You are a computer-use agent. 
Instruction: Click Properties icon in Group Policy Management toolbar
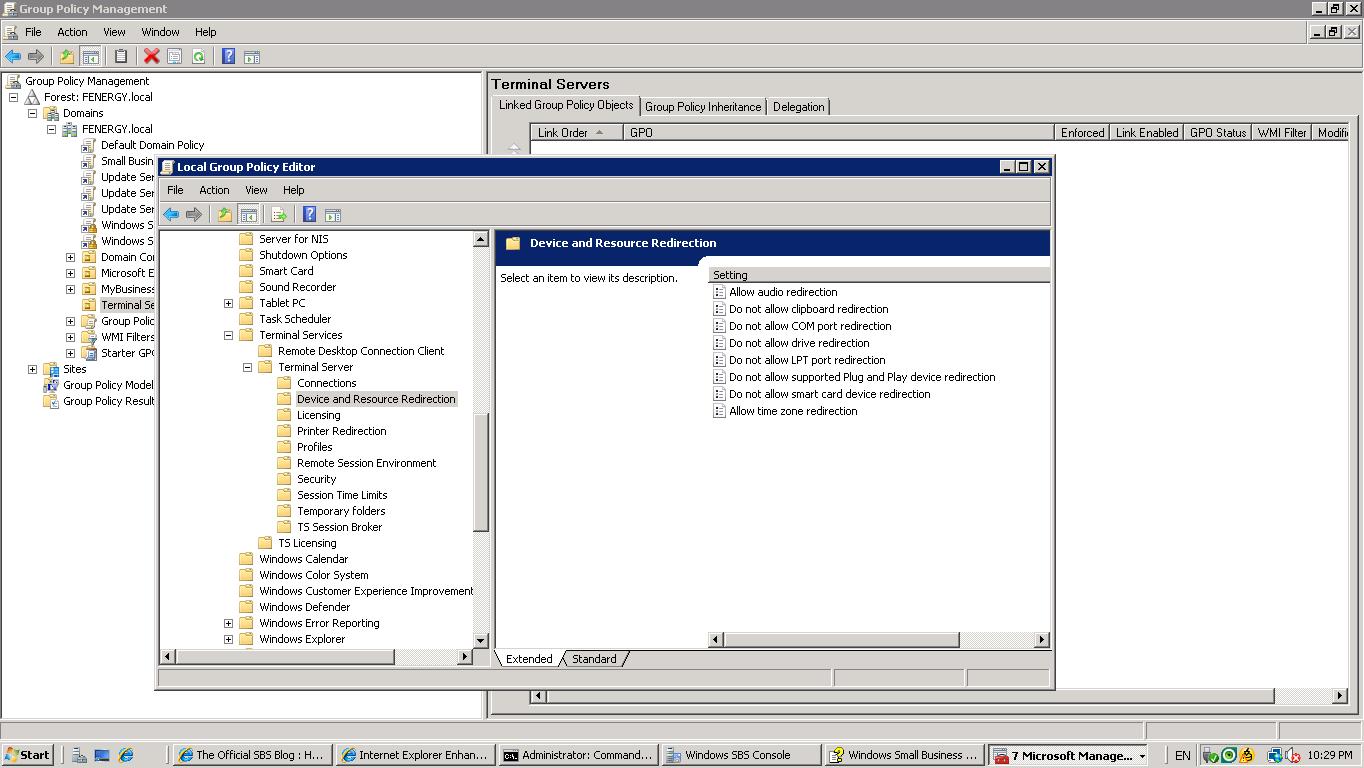click(x=174, y=57)
